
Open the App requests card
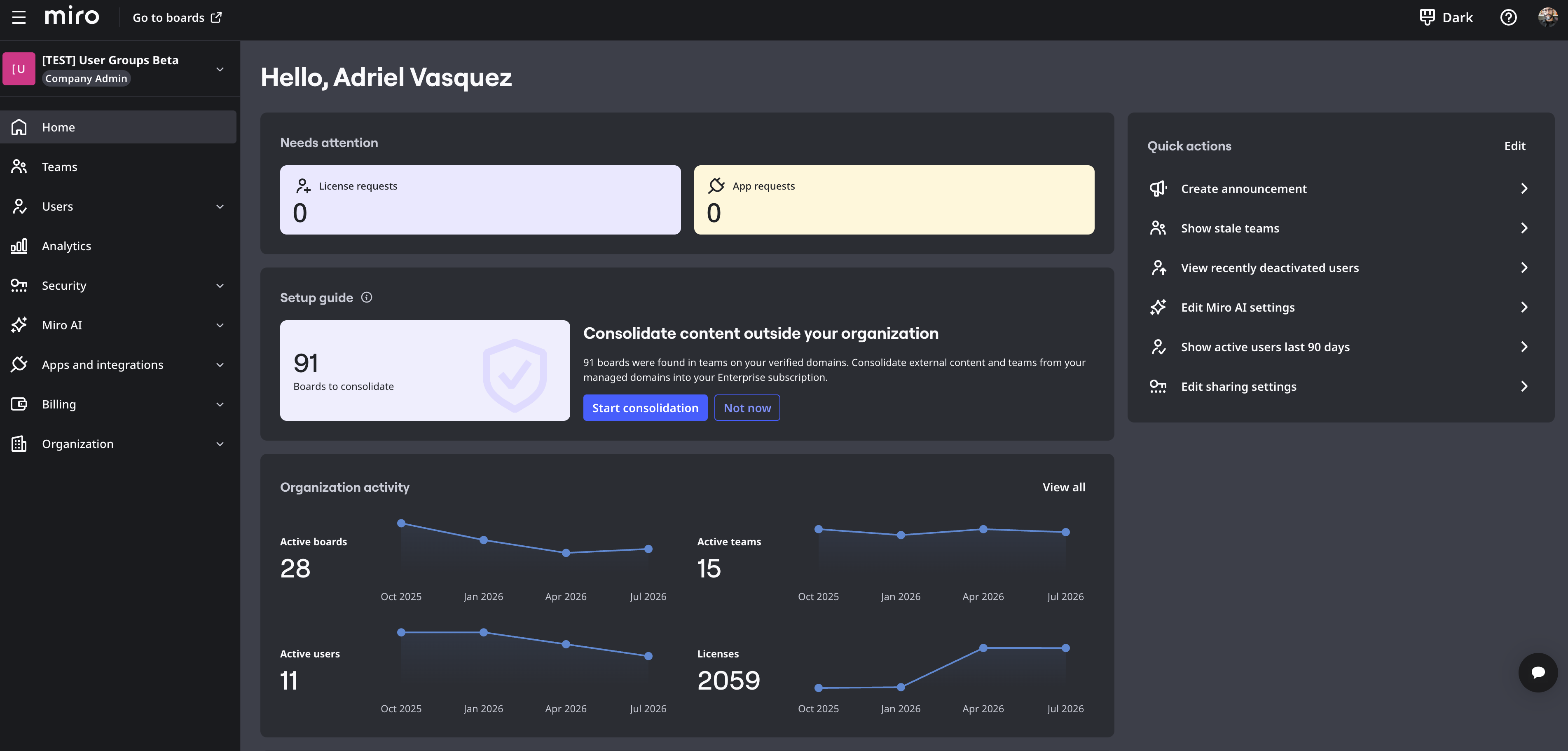[894, 200]
